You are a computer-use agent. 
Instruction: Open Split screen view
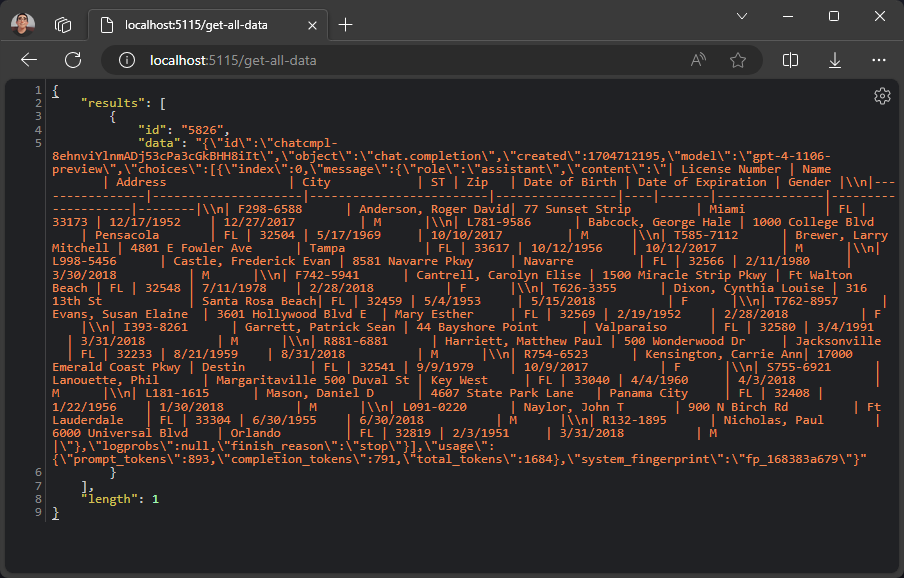tap(790, 60)
